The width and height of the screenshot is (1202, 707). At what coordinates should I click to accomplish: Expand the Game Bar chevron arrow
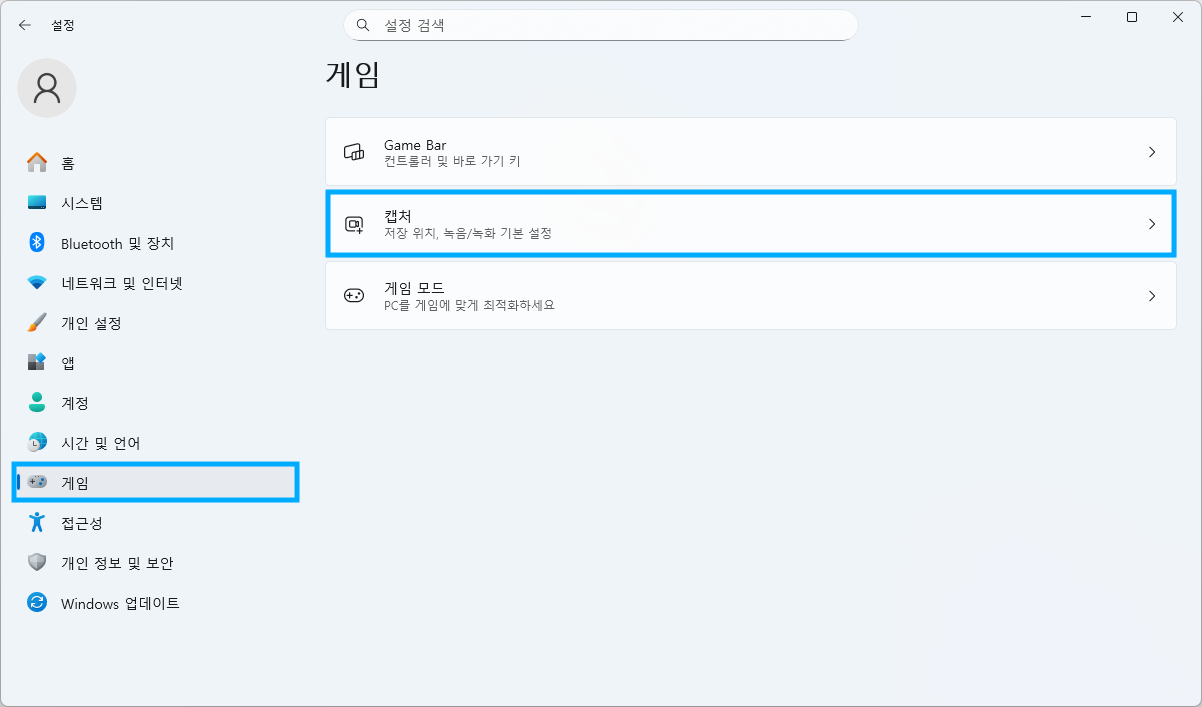(1152, 152)
